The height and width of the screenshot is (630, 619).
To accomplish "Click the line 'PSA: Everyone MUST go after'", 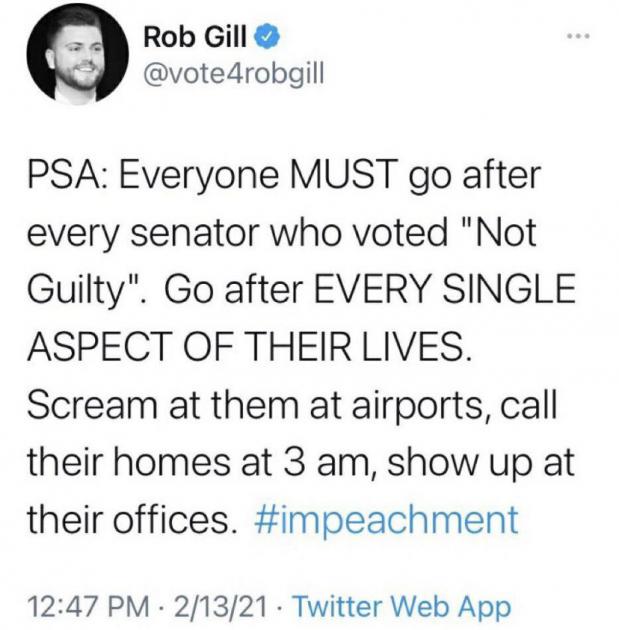I will pyautogui.click(x=284, y=176).
